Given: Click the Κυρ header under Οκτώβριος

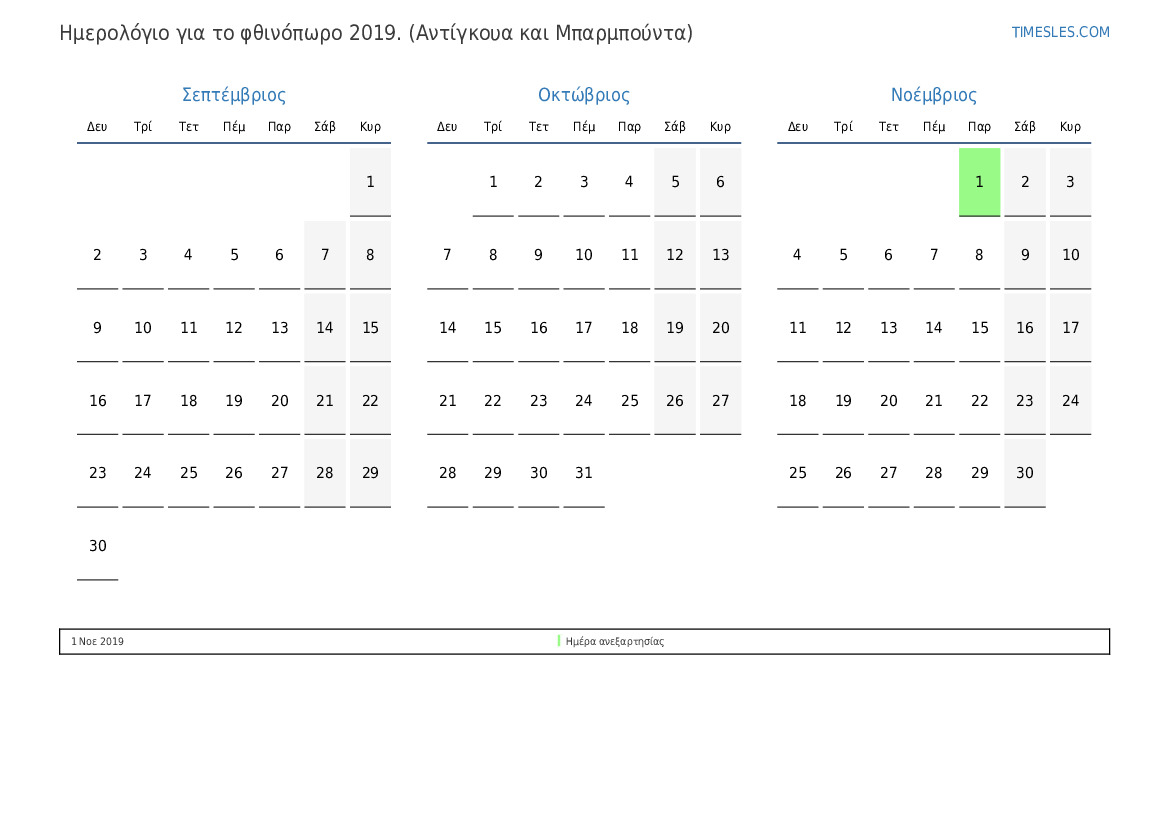Looking at the screenshot, I should [x=720, y=127].
